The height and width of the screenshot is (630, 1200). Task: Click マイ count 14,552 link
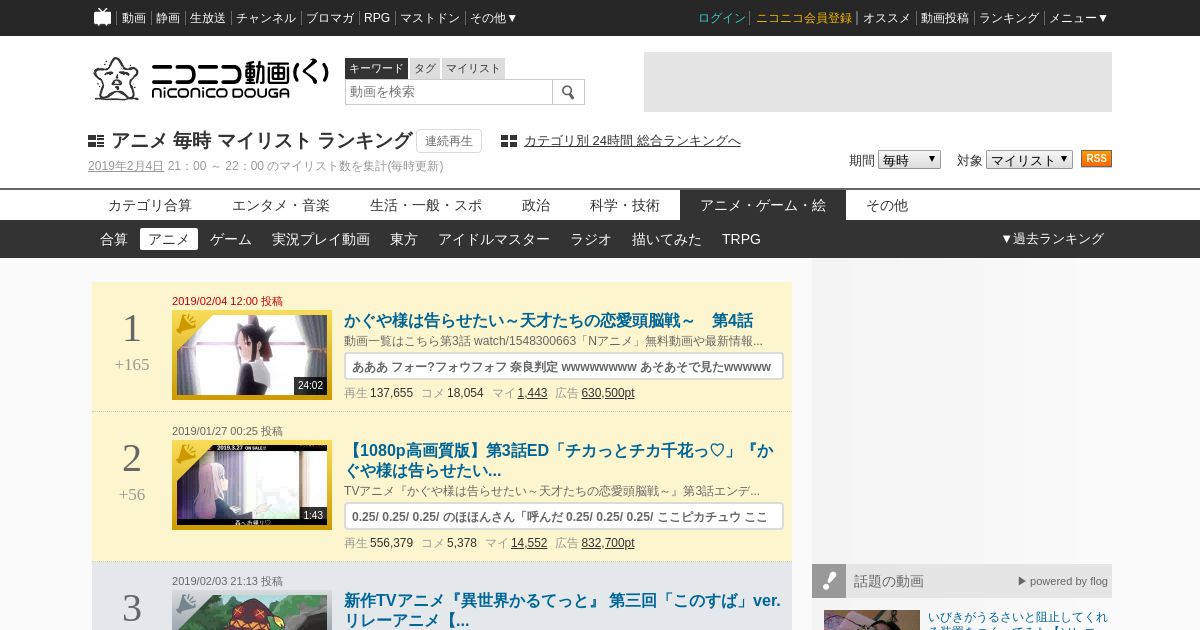[529, 543]
